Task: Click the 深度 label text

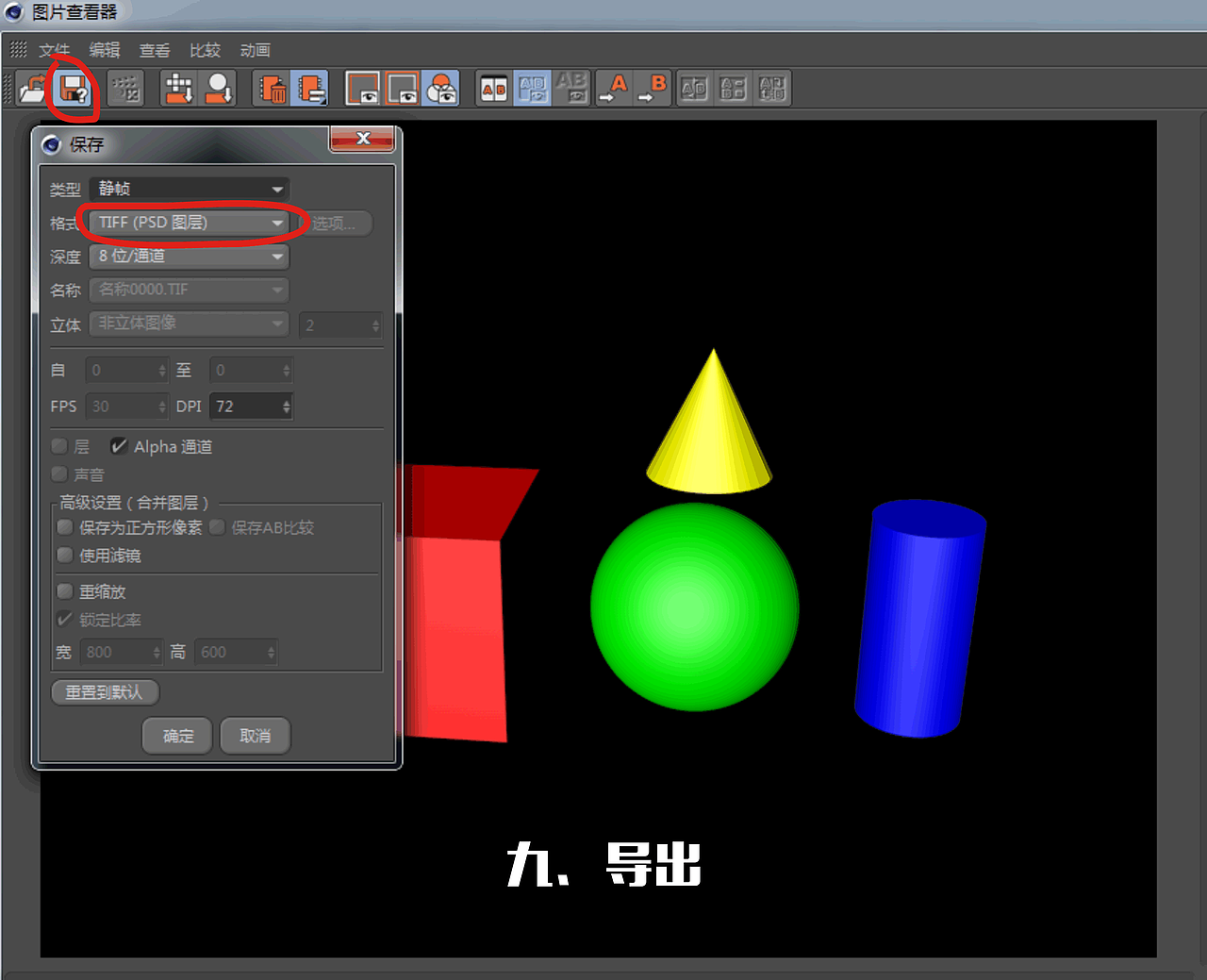Action: click(65, 257)
